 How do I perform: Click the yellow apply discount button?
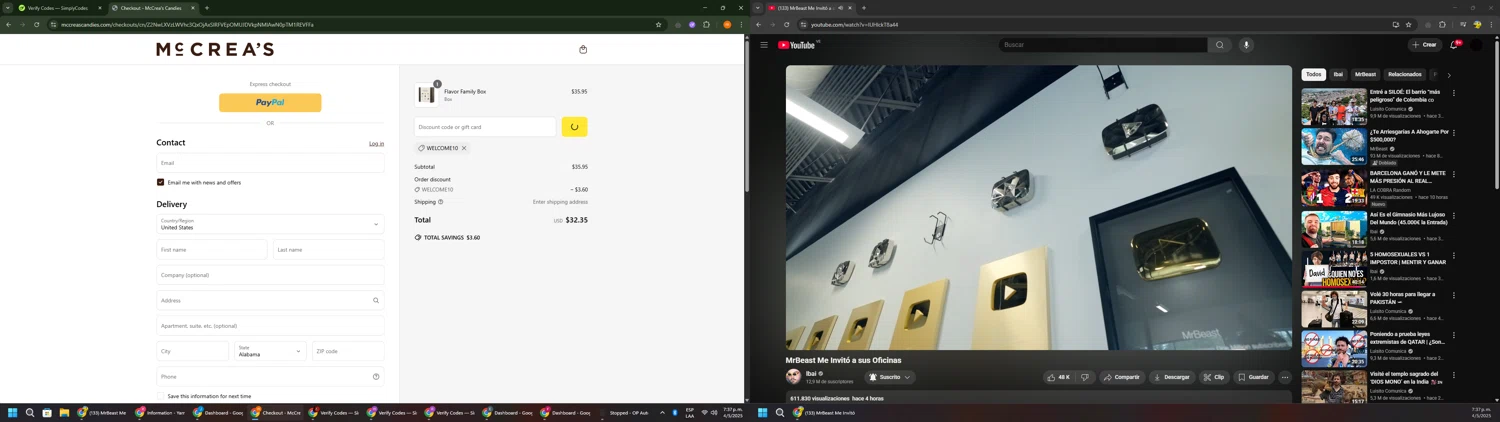click(x=574, y=127)
